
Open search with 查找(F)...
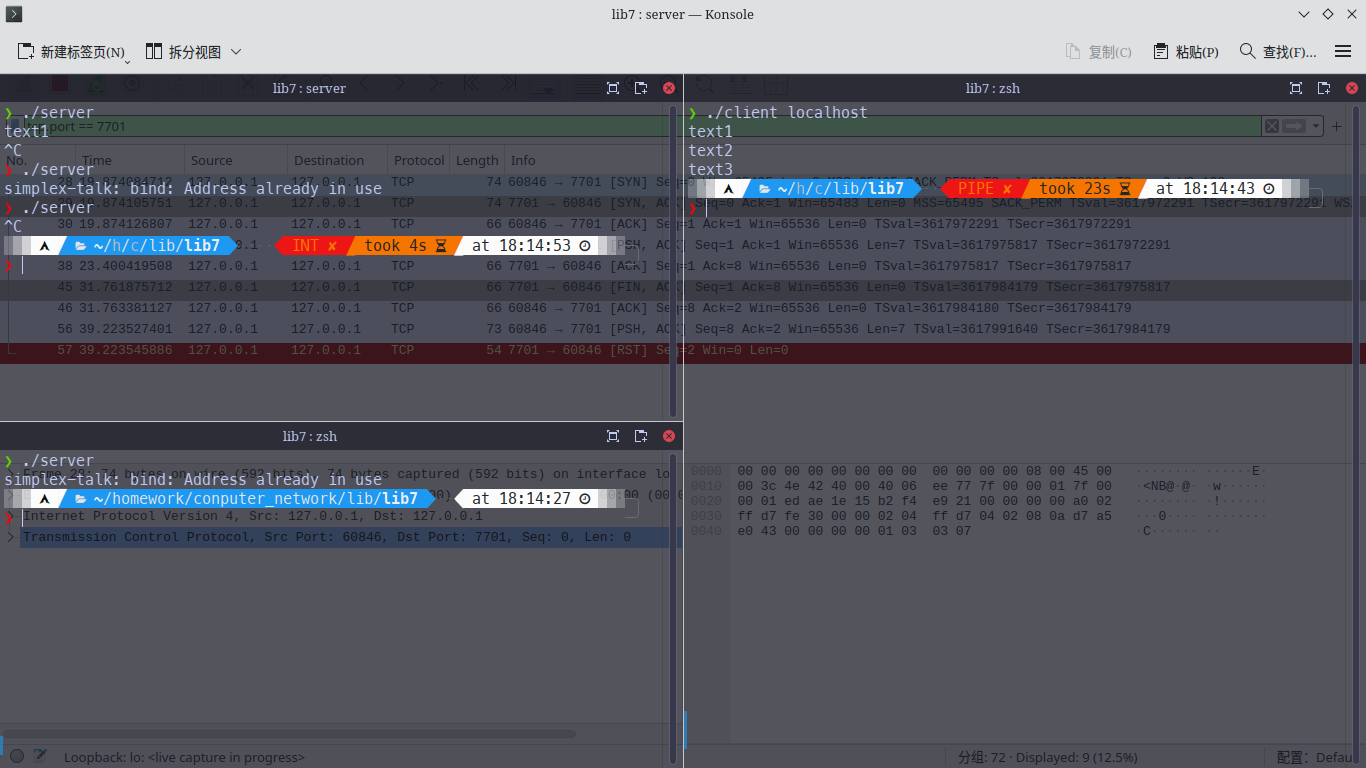[1277, 52]
